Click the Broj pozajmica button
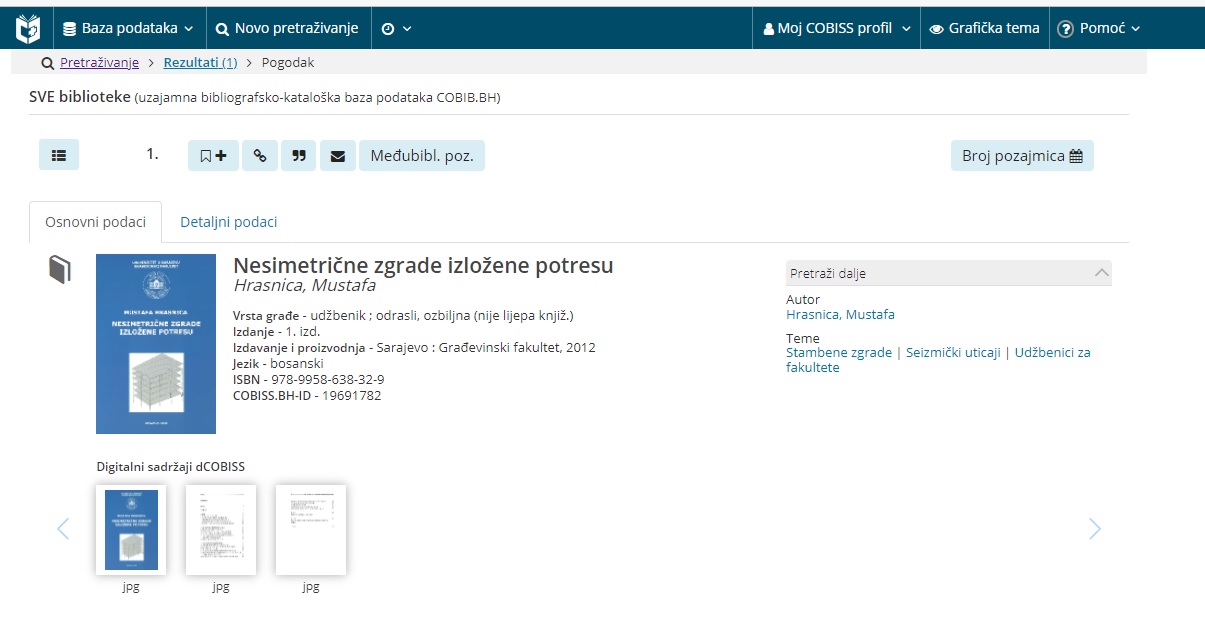The width and height of the screenshot is (1205, 624). tap(1021, 156)
